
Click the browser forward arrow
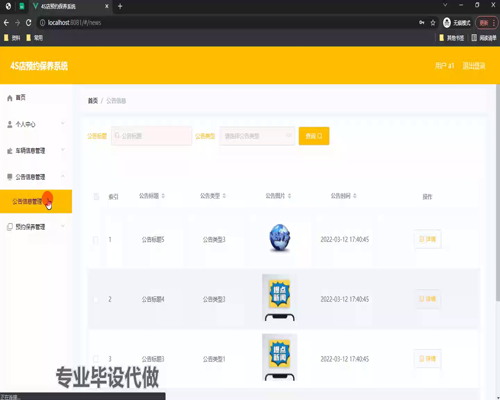[x=17, y=23]
